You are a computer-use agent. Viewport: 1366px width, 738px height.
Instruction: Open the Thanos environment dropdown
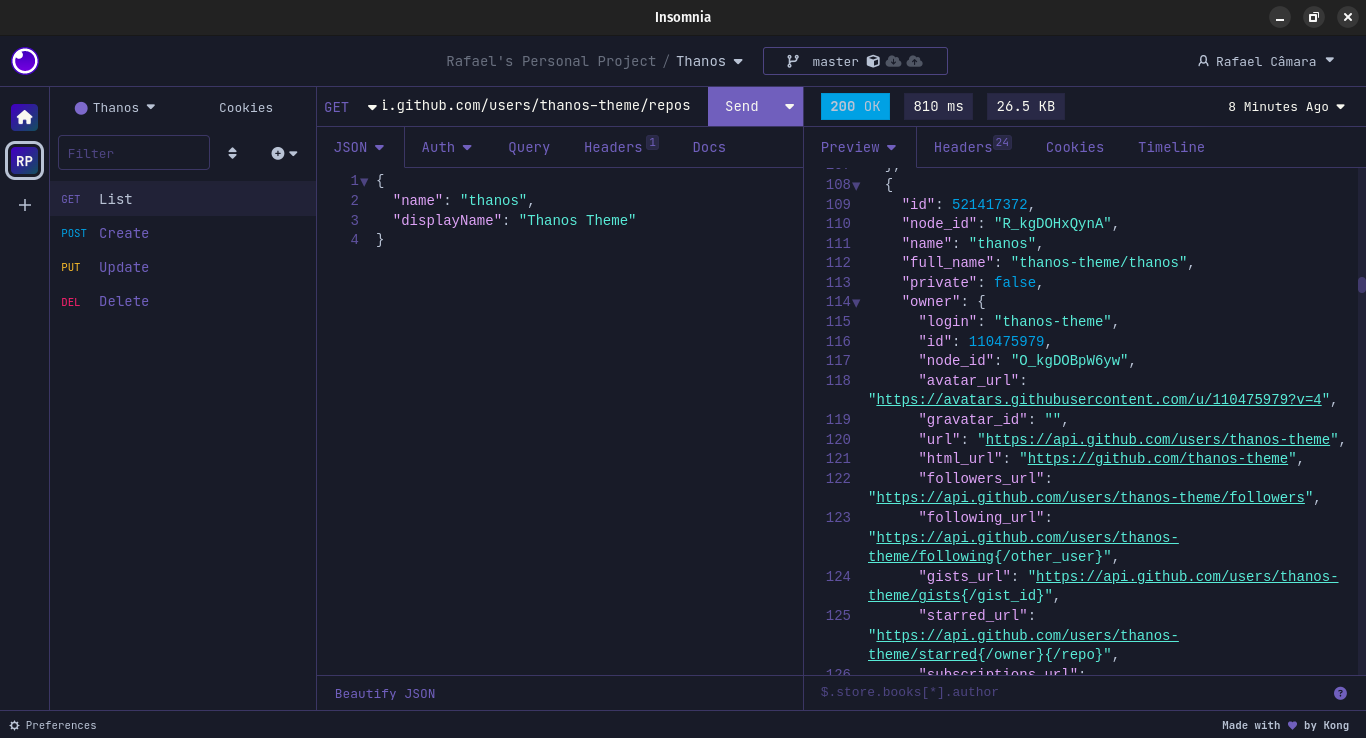[115, 107]
